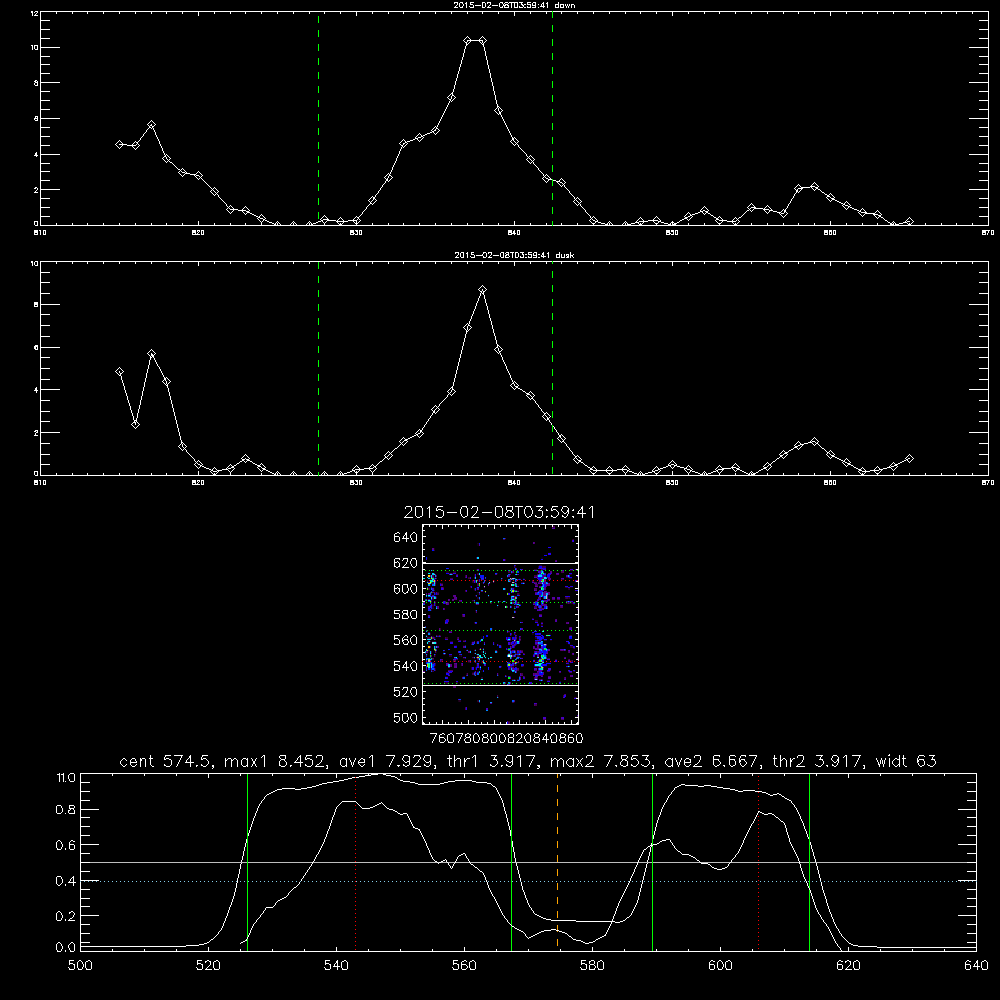Click the left green dashed line in the dusk plot
1000x1000 pixels.
318,369
